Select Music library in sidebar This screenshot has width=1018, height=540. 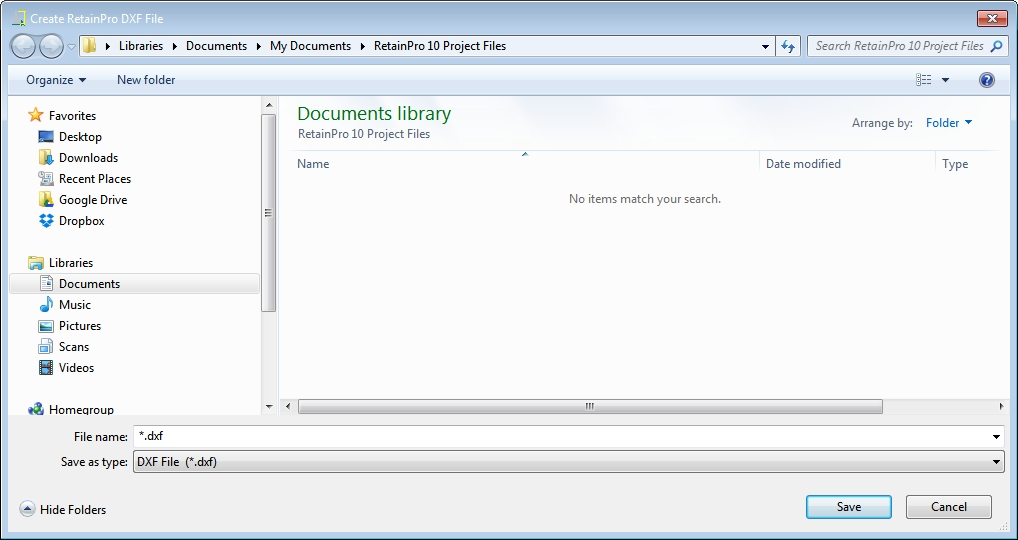click(x=74, y=305)
